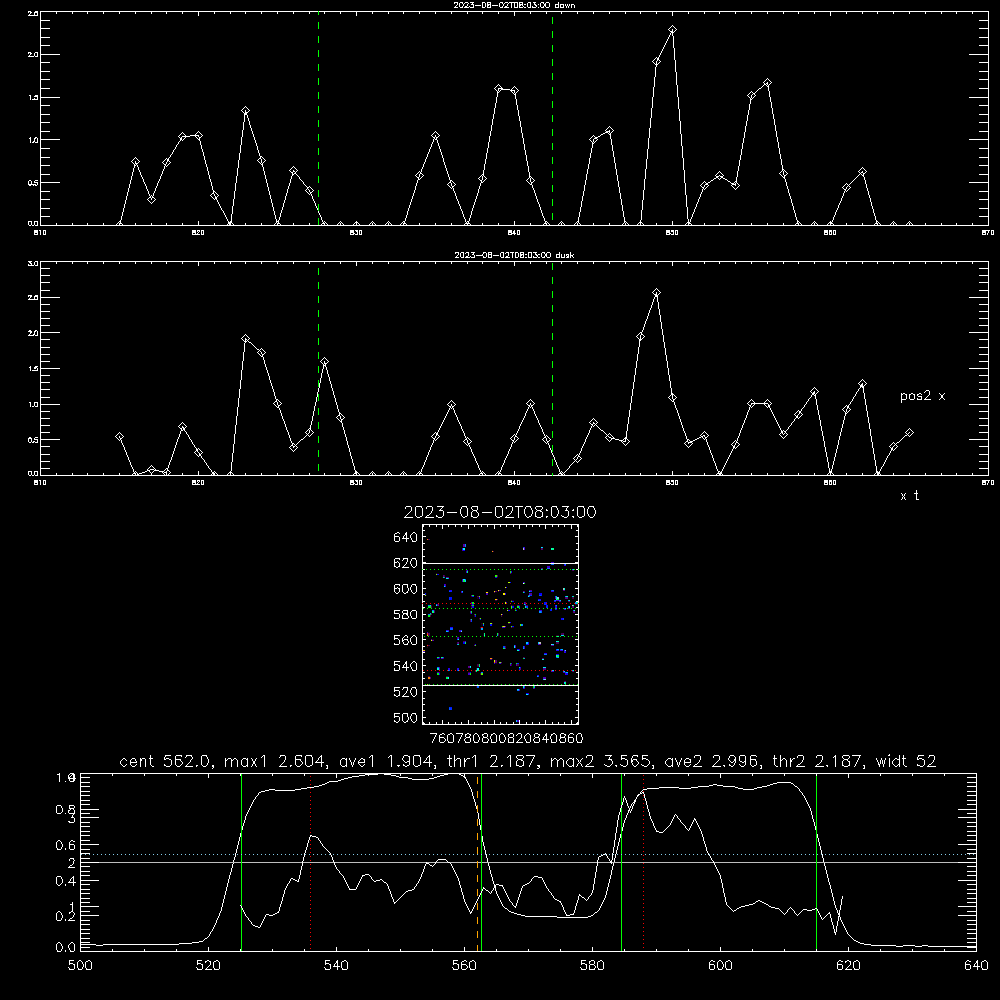Image resolution: width=1000 pixels, height=1000 pixels.
Task: Select the 'x t' label
Action: (x=909, y=496)
